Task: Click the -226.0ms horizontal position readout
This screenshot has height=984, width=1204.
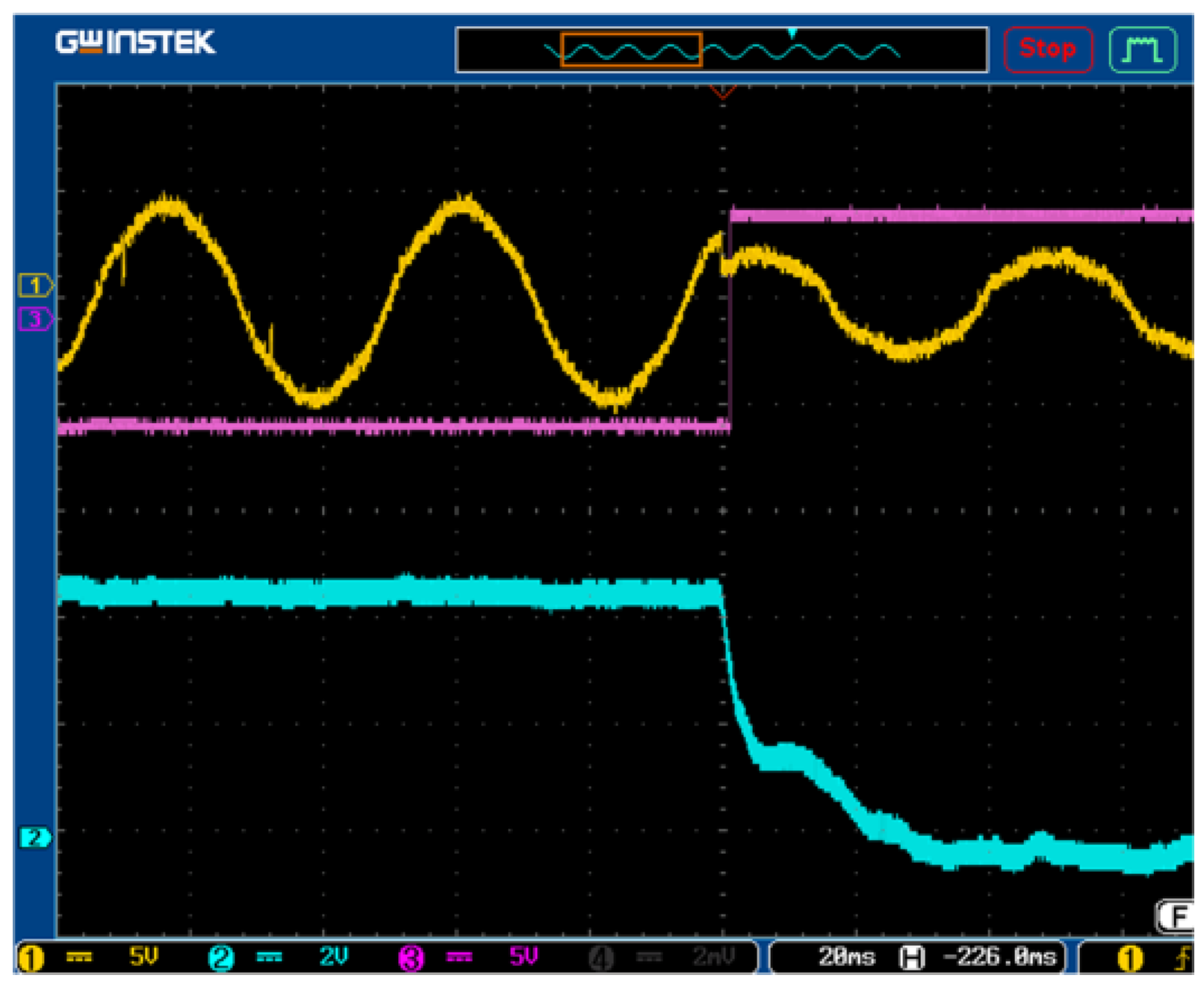Action: [999, 957]
